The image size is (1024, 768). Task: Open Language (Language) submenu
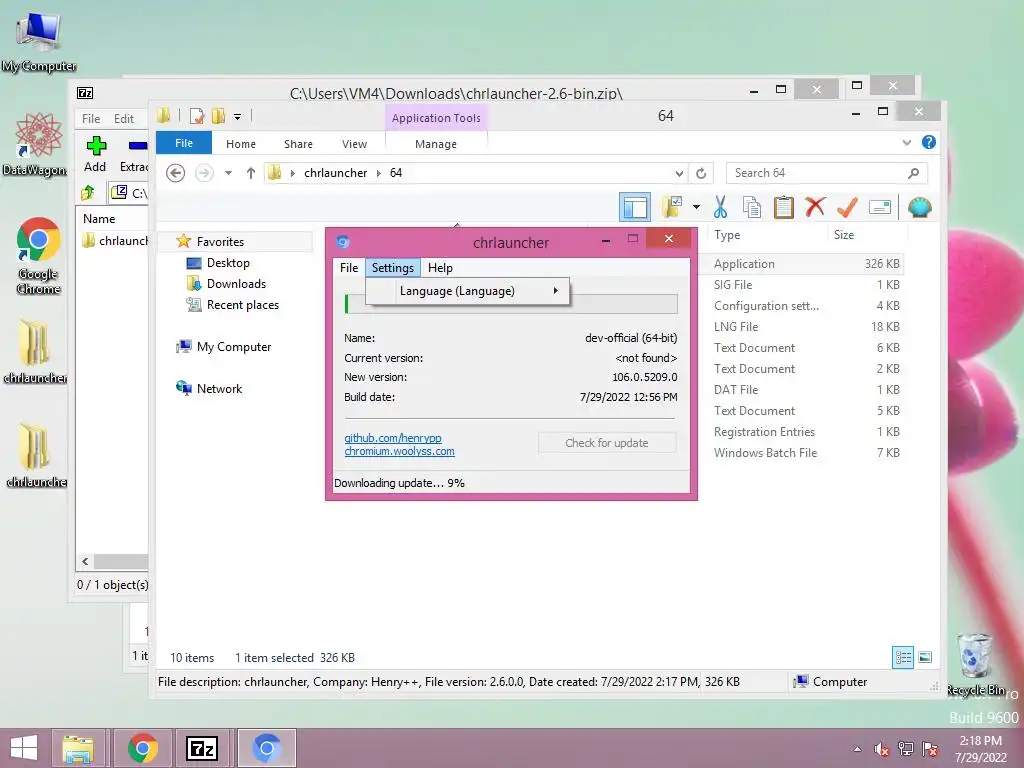[468, 291]
